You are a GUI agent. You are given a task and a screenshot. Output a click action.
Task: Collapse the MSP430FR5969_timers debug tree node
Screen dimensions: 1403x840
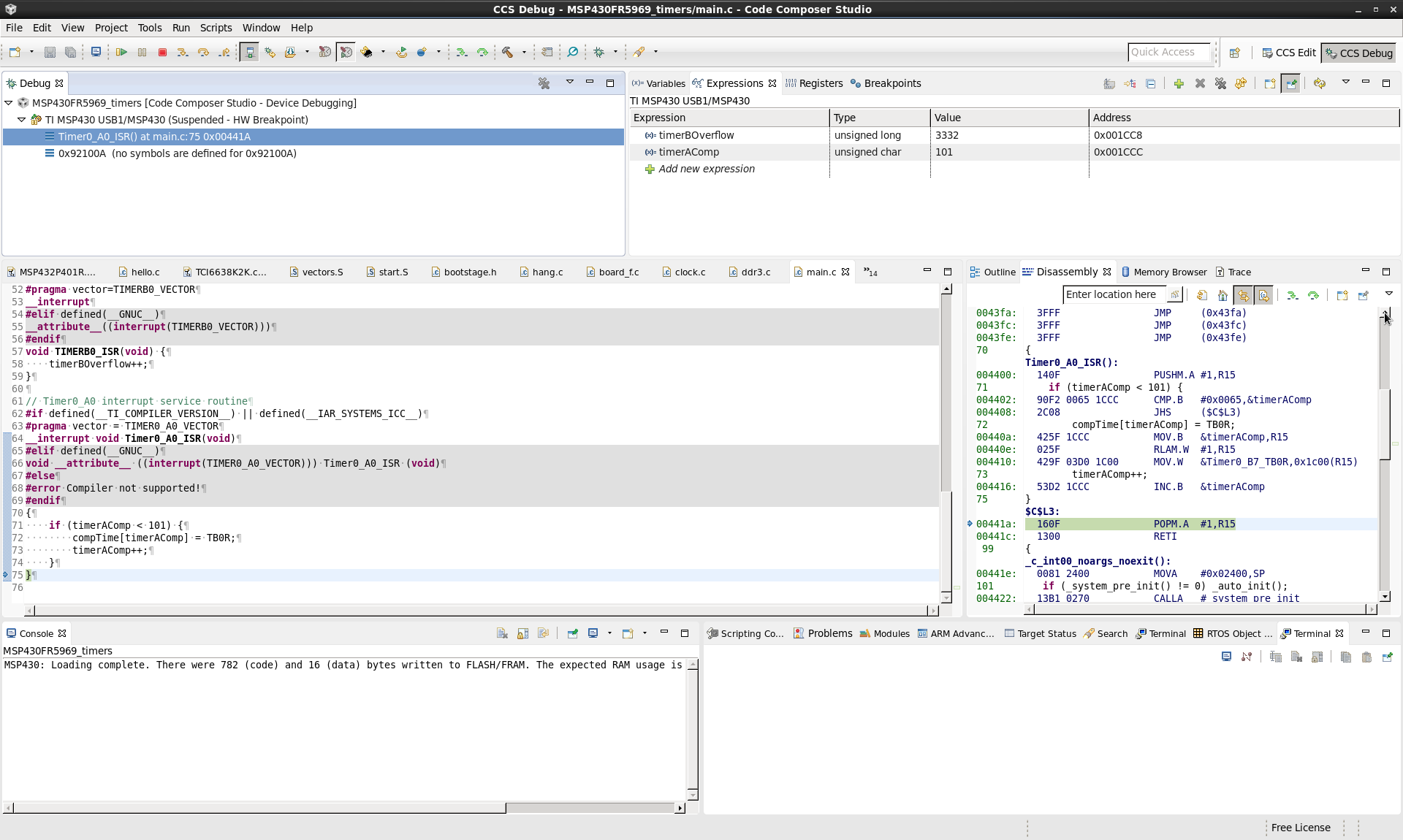pyautogui.click(x=9, y=103)
